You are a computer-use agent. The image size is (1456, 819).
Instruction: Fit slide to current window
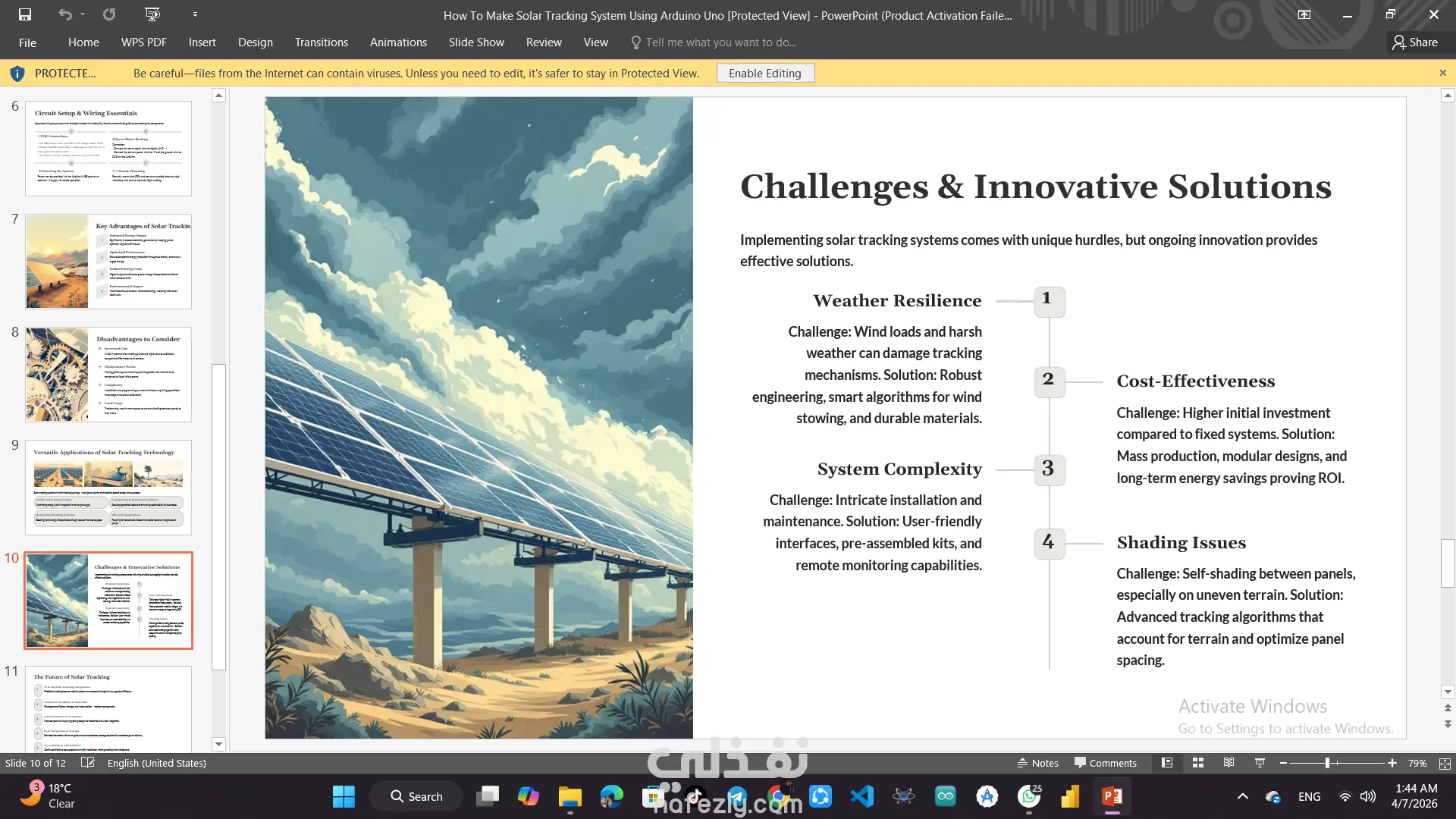point(1445,763)
